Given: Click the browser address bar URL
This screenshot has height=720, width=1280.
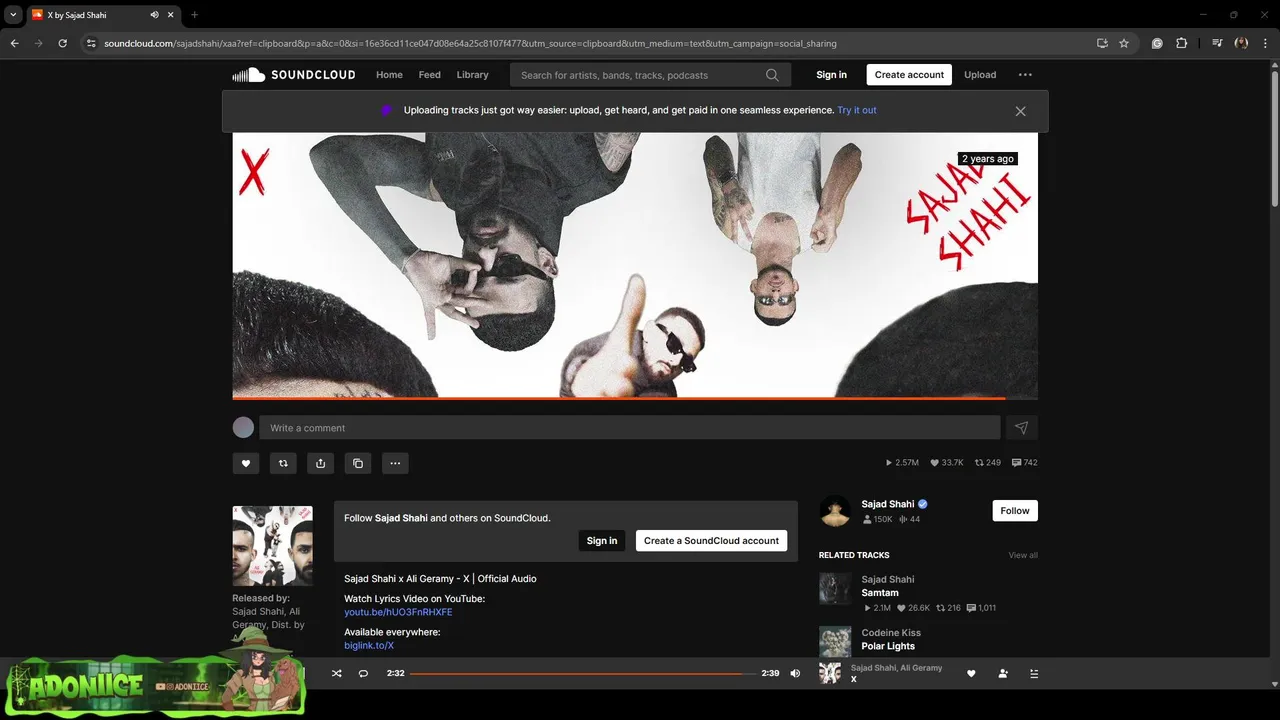Looking at the screenshot, I should pyautogui.click(x=470, y=44).
